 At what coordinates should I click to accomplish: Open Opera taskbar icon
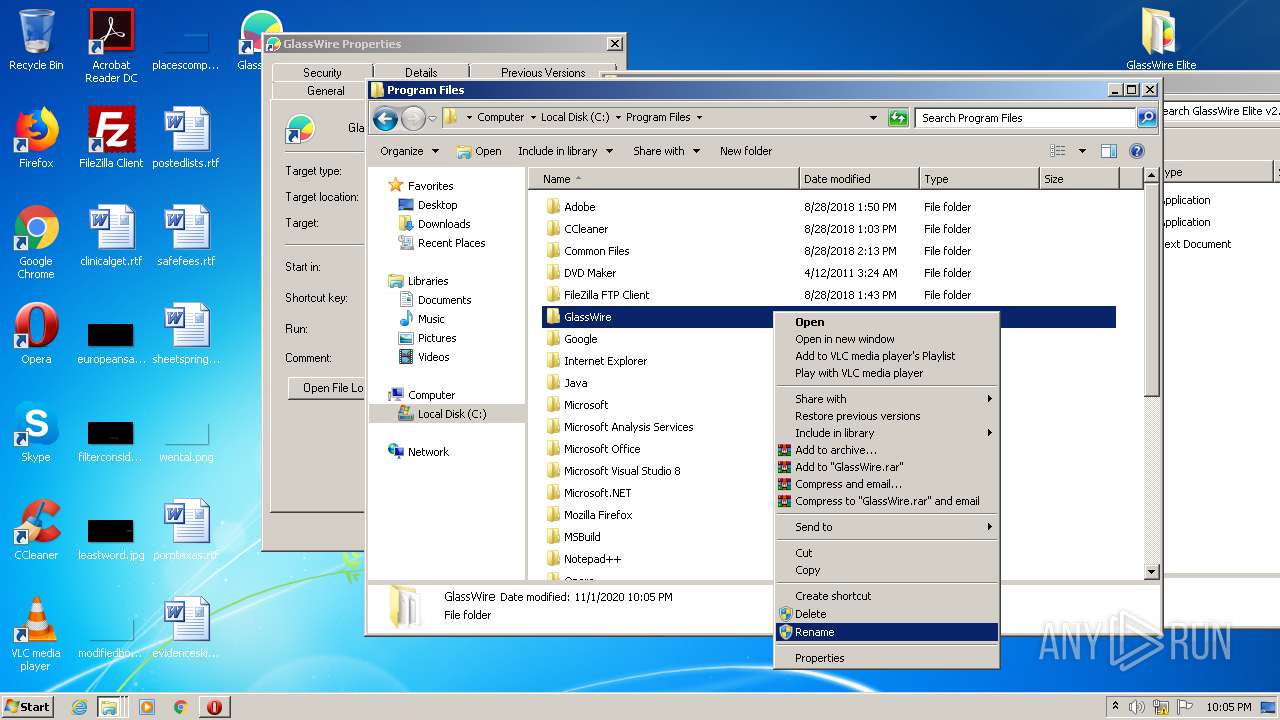[x=214, y=707]
